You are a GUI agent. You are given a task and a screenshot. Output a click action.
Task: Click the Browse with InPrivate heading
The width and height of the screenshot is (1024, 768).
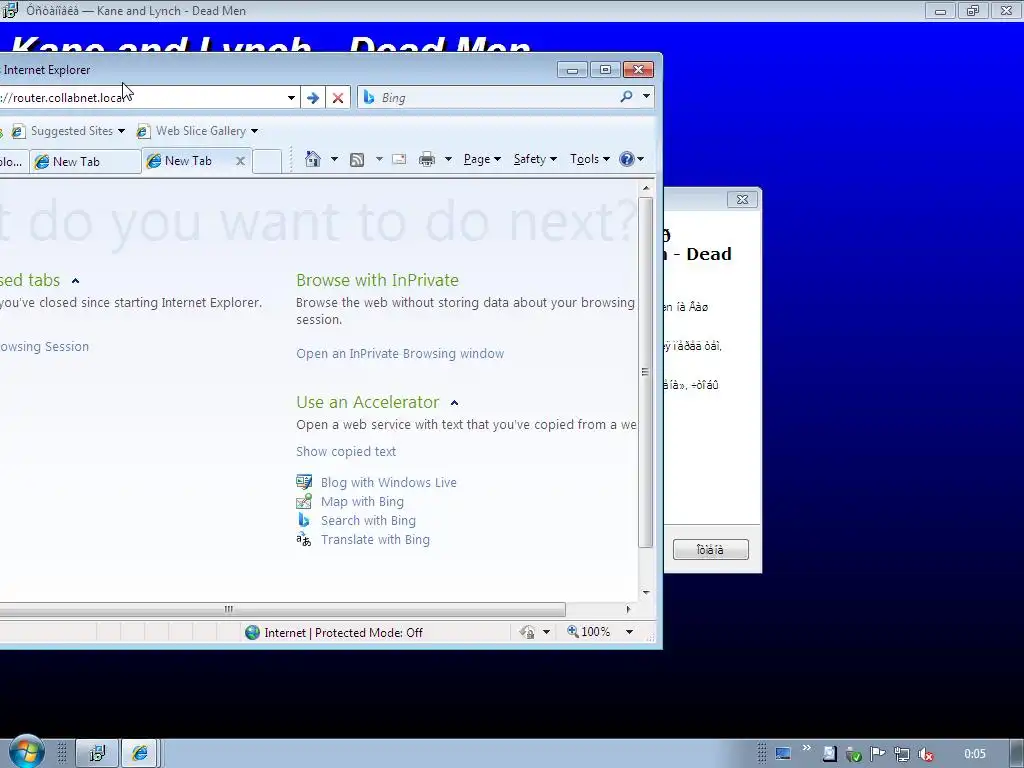coord(377,280)
